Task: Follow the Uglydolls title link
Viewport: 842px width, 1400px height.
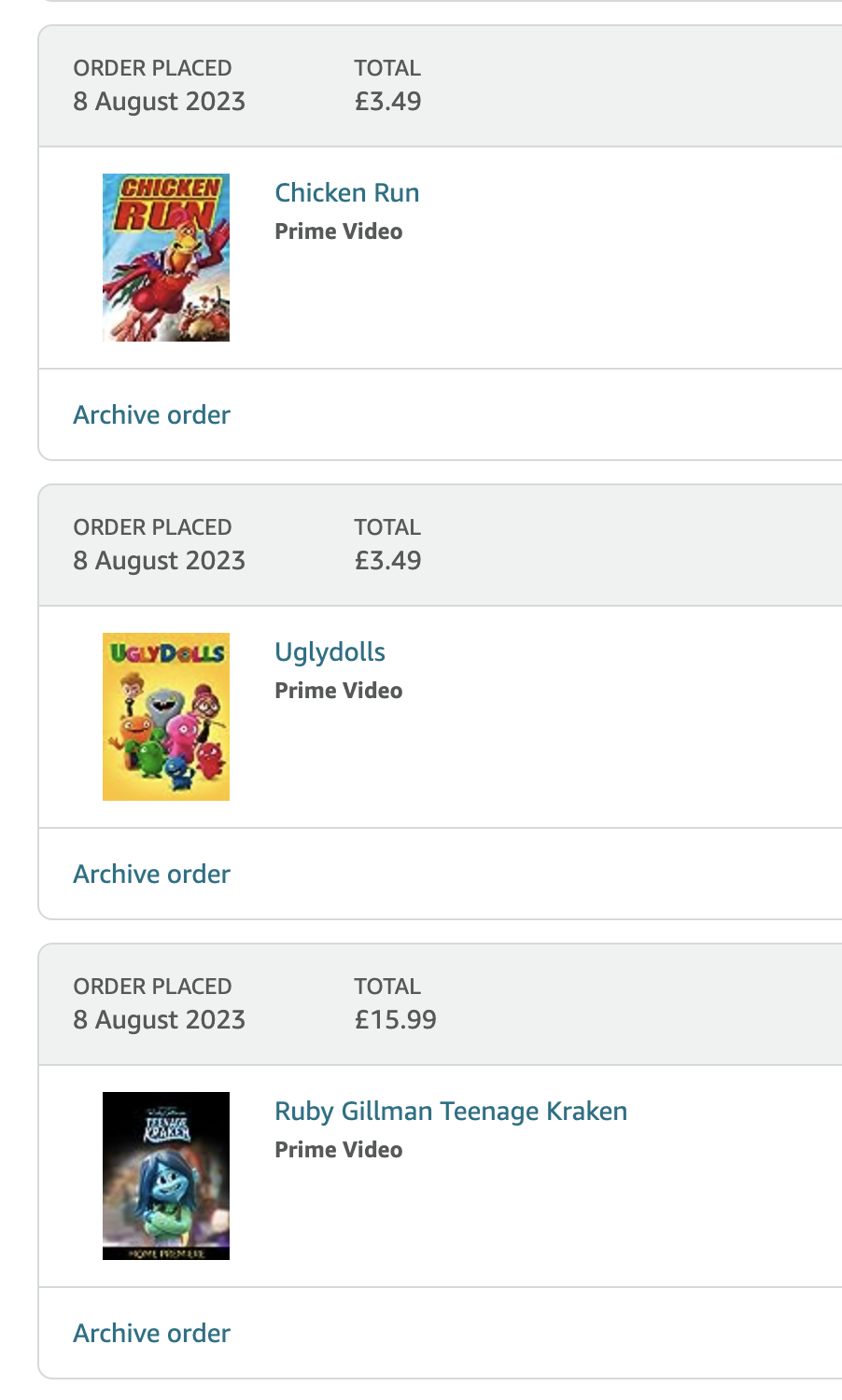Action: [330, 652]
